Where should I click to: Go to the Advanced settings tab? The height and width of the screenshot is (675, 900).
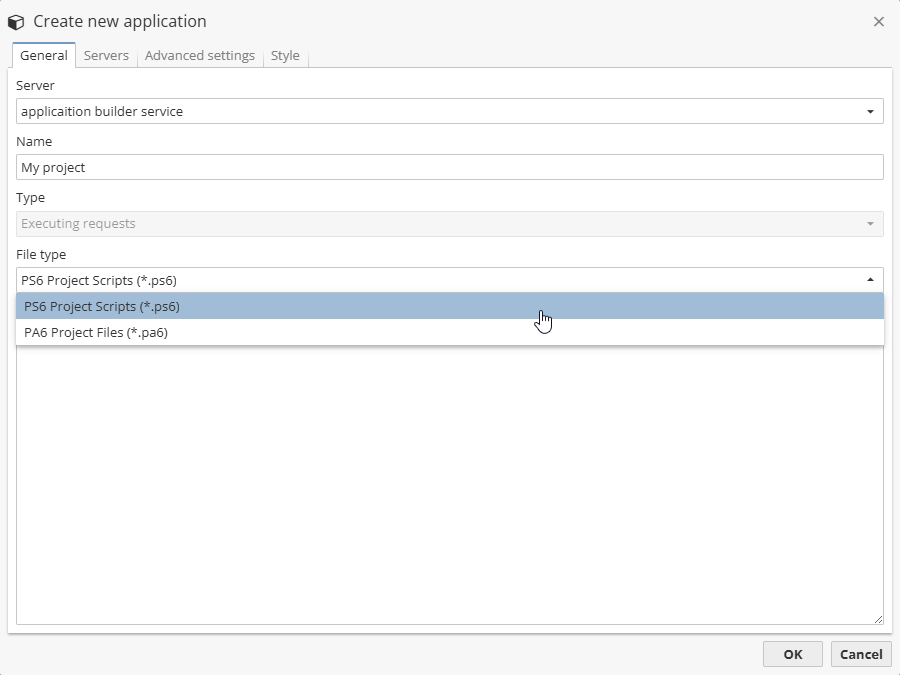(200, 56)
